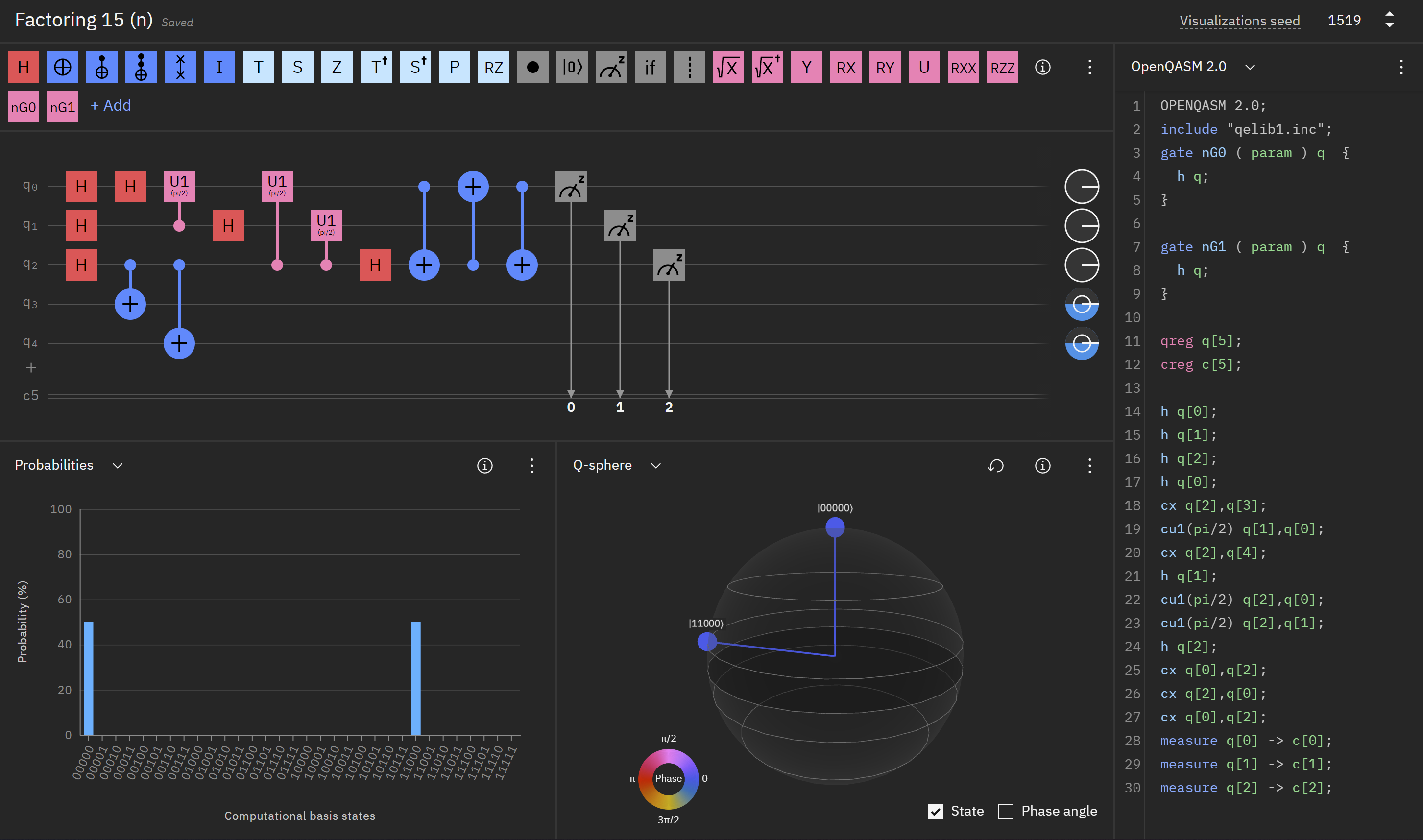Click the + Add custom gate link
The width and height of the screenshot is (1423, 840).
point(111,106)
